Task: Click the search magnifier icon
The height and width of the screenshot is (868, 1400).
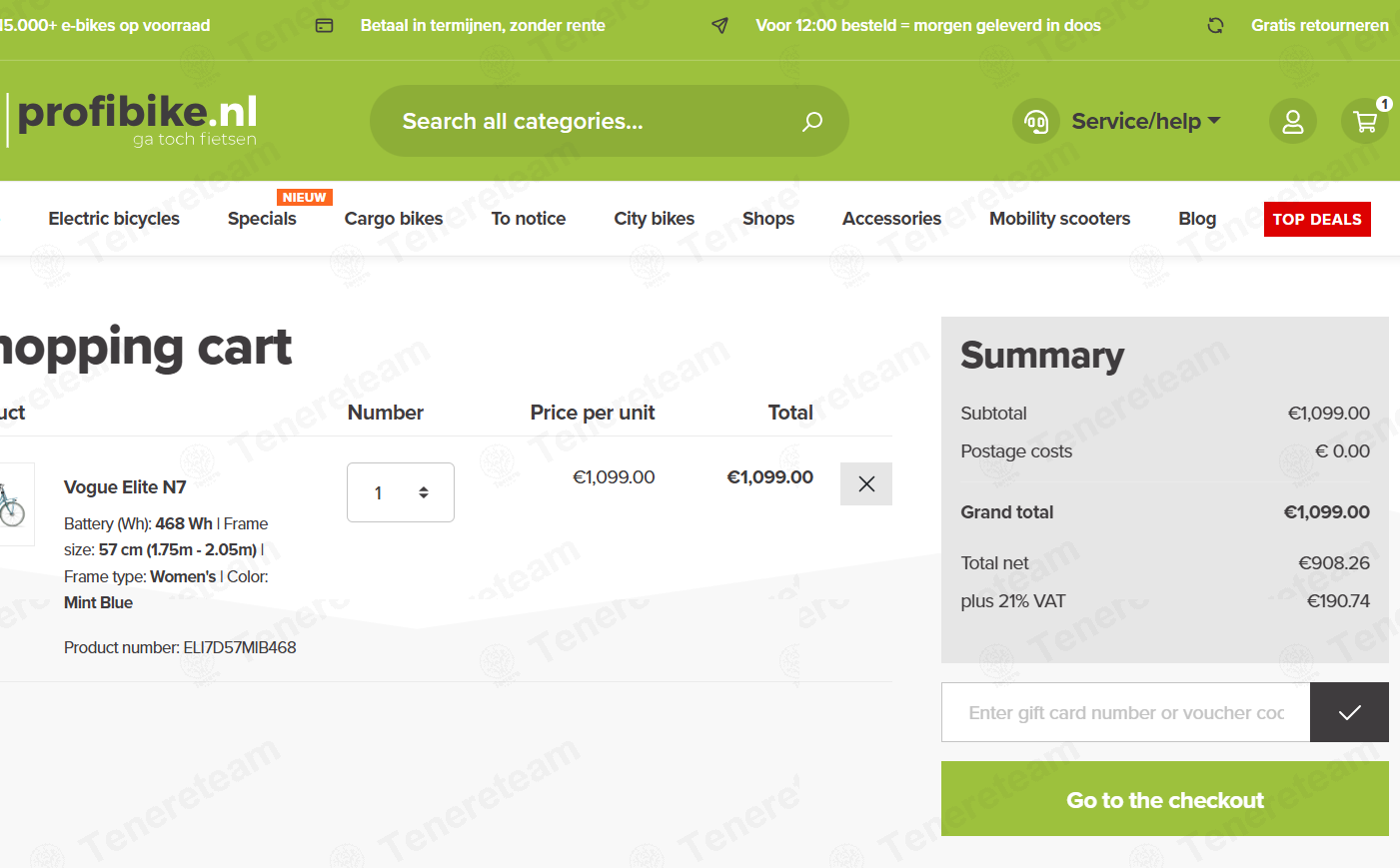Action: [812, 121]
